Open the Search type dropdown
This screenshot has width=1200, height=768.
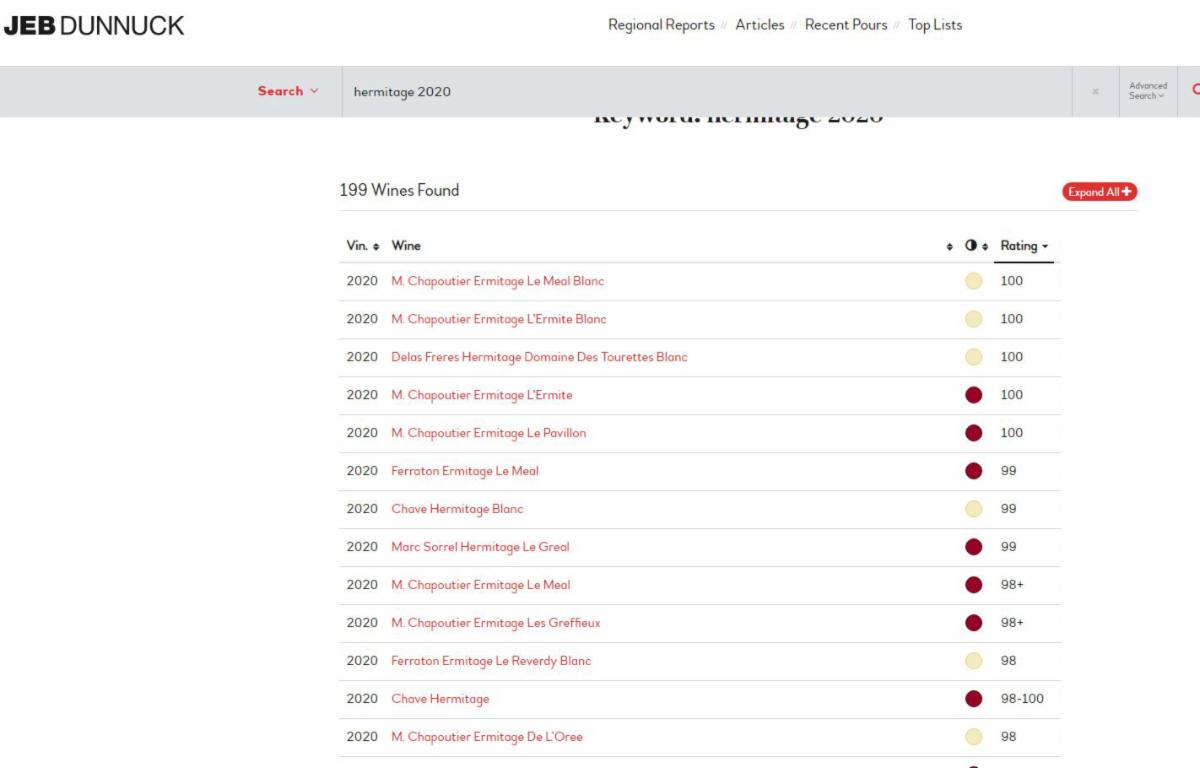click(288, 91)
